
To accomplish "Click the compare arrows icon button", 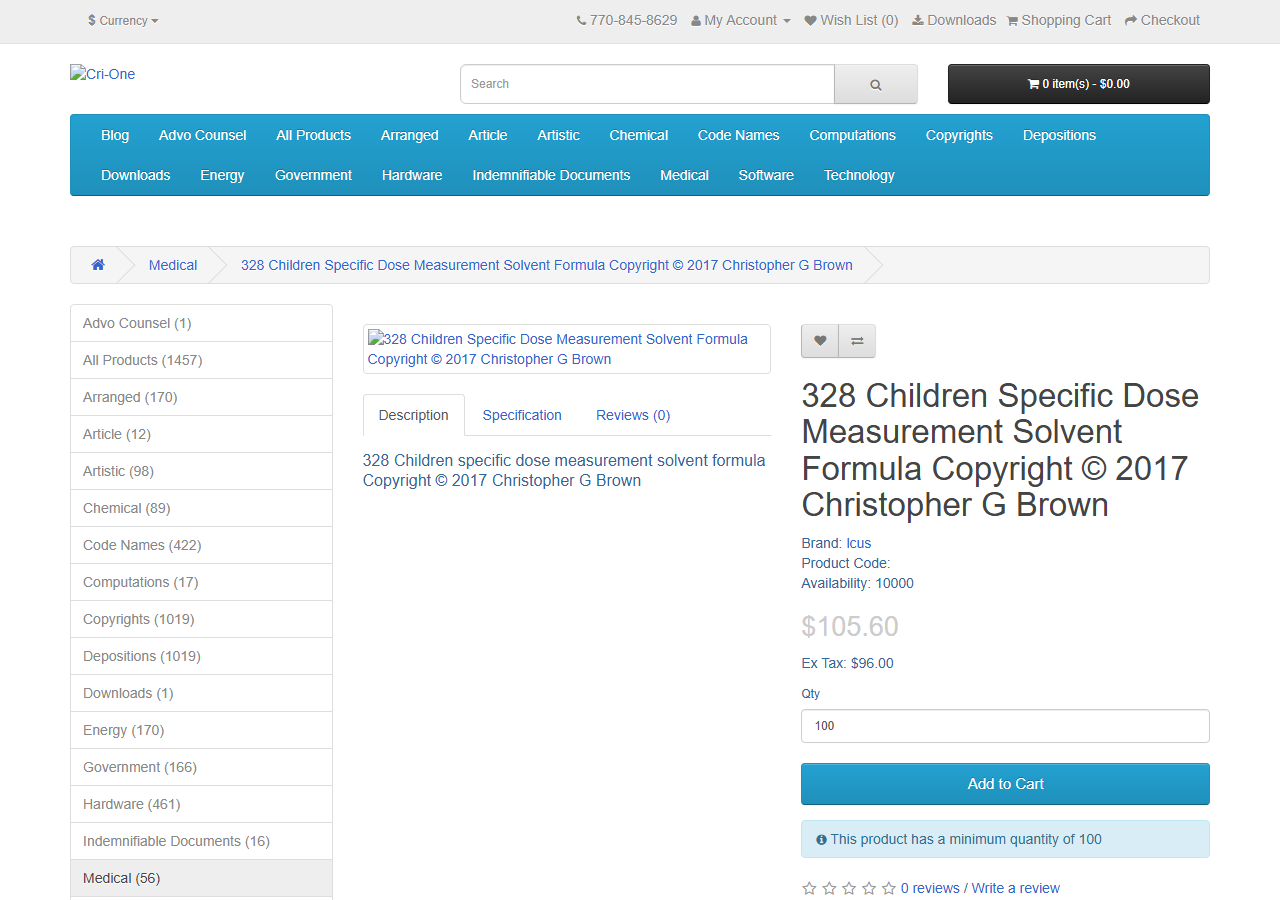I will click(857, 341).
